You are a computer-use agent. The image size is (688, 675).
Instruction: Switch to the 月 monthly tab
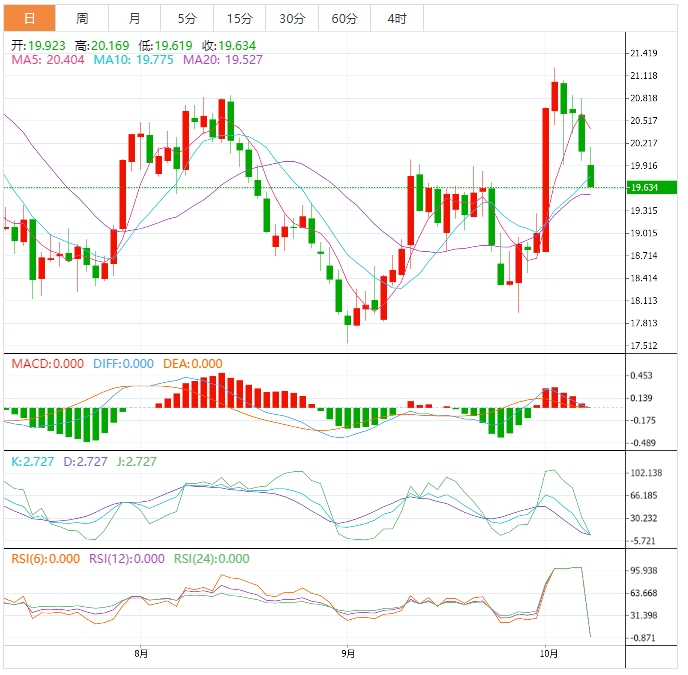point(135,18)
